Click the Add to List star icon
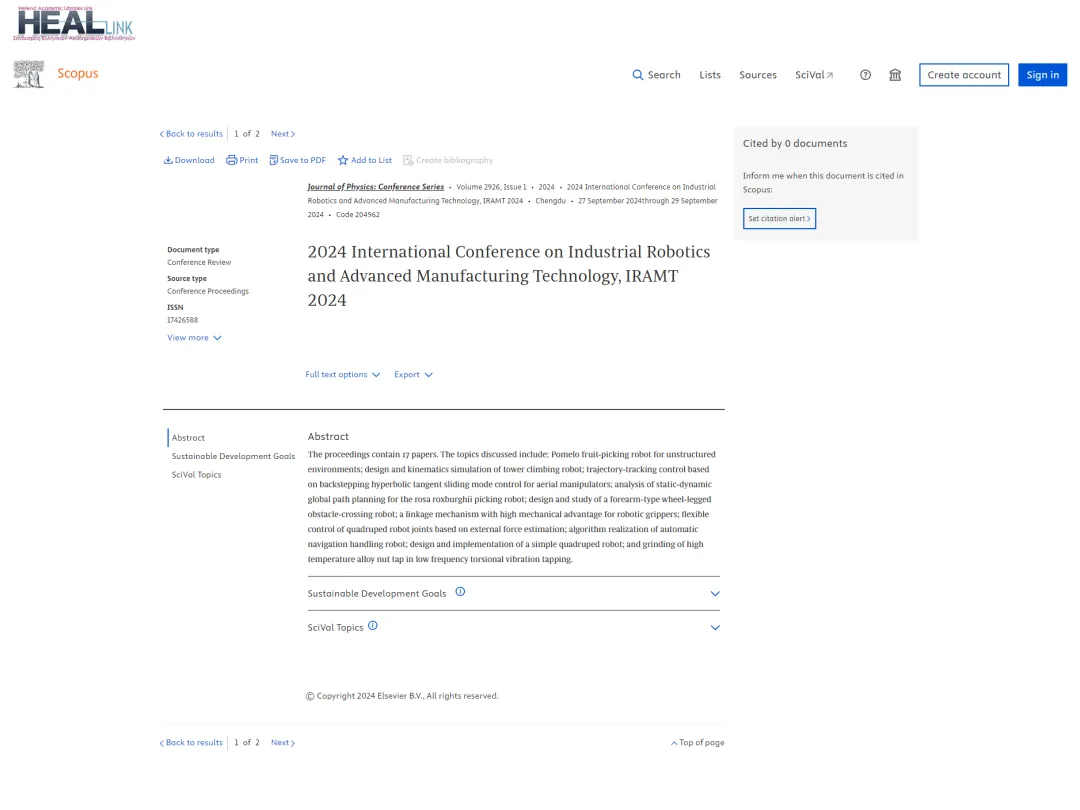Screen dimensions: 1080x810 (343, 160)
